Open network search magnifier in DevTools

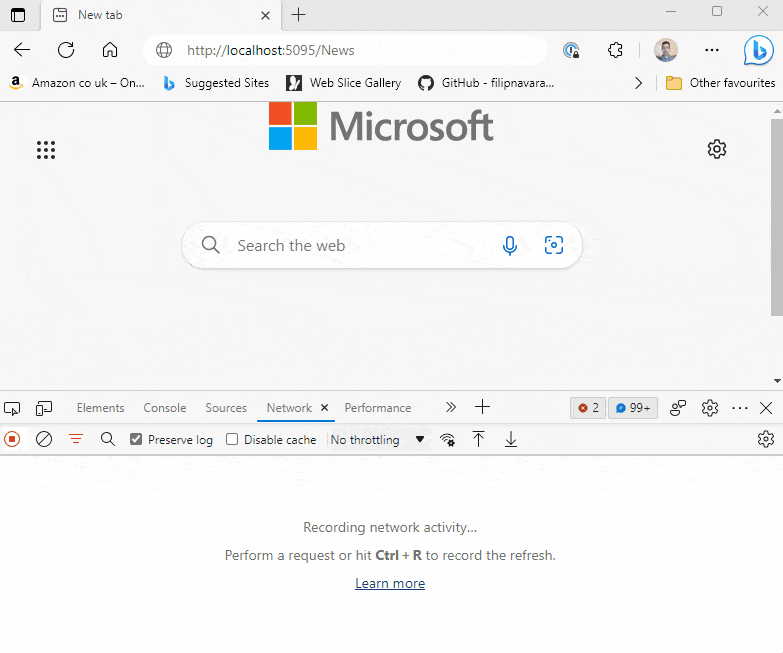108,439
